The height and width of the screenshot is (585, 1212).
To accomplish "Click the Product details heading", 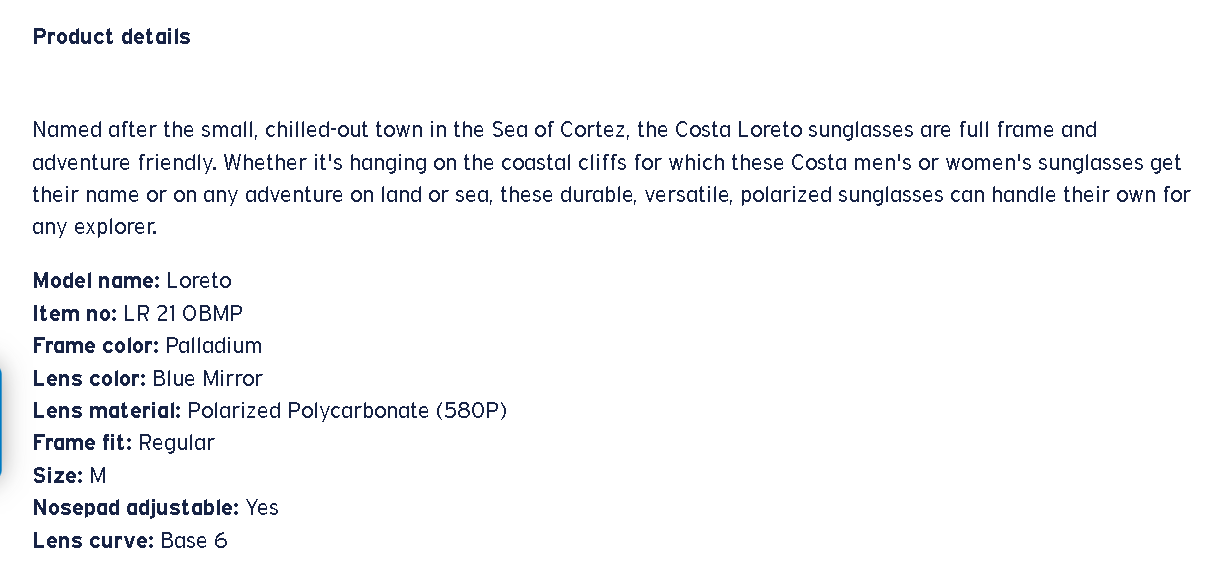I will click(x=111, y=37).
